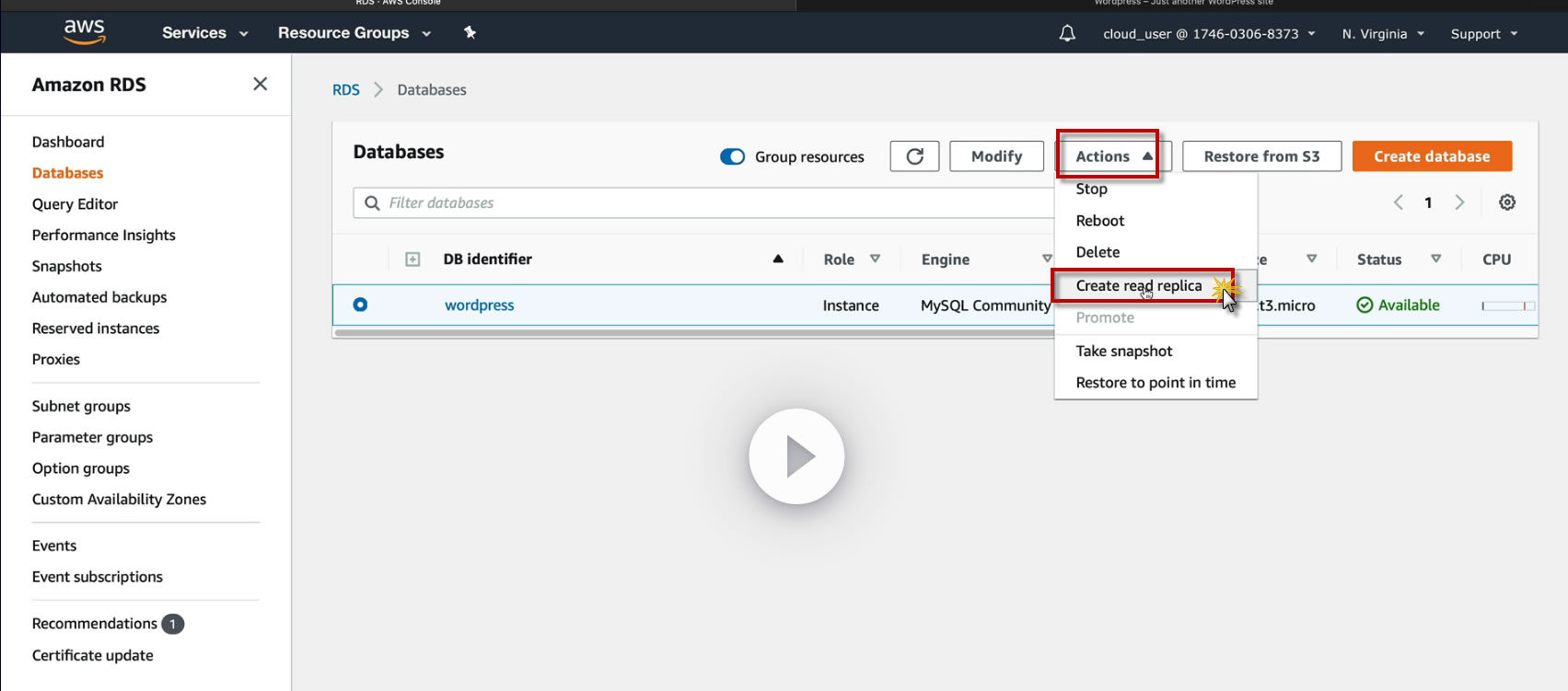Expand the Resource Groups dropdown
Image resolution: width=1568 pixels, height=691 pixels.
(354, 33)
